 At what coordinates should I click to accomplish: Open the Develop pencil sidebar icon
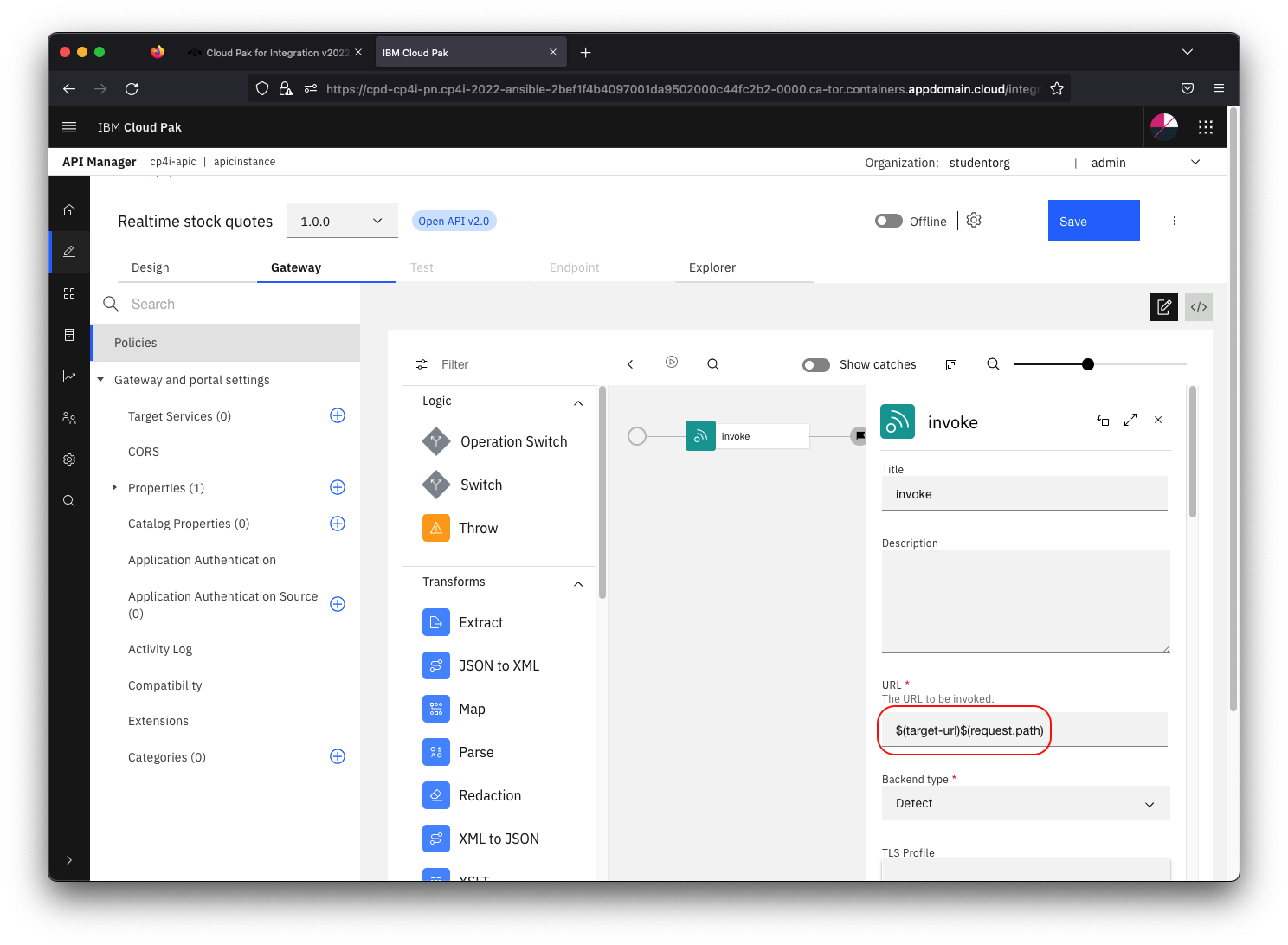pyautogui.click(x=69, y=252)
